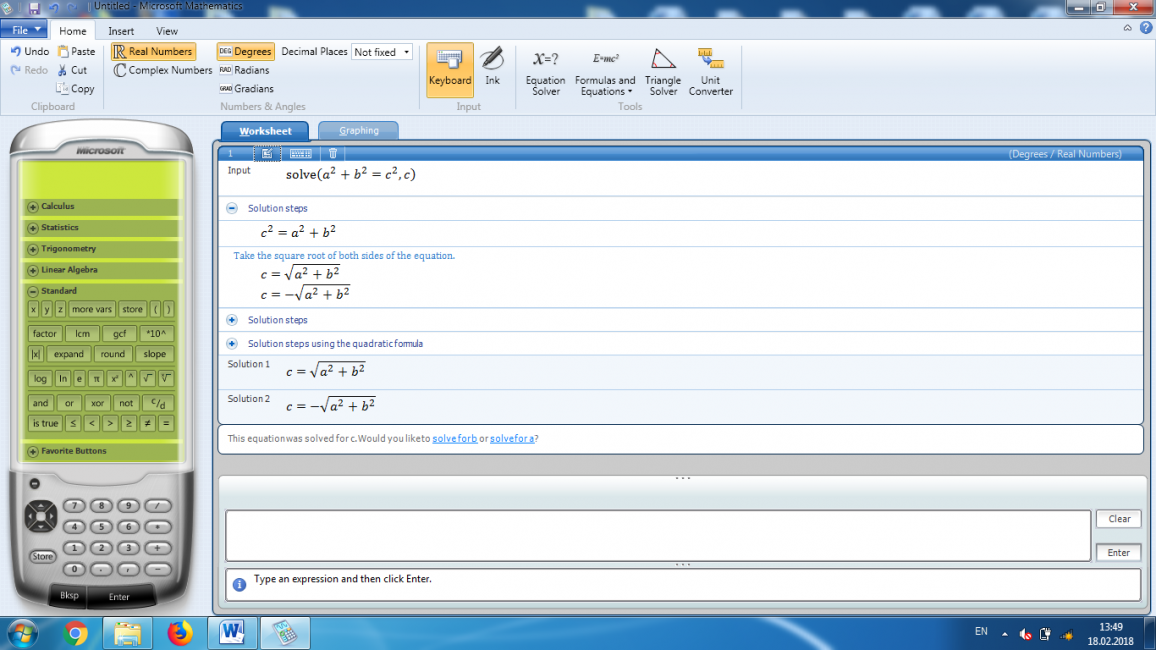
Task: Expand the Calculus button group
Action: coord(33,207)
